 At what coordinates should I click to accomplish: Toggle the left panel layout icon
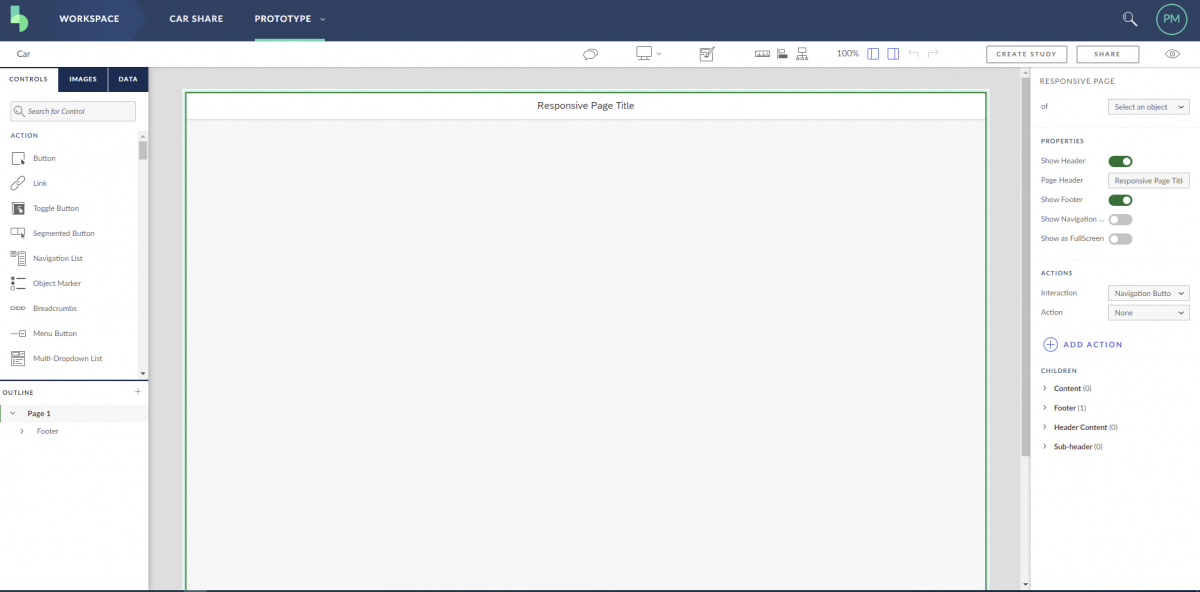coord(873,54)
